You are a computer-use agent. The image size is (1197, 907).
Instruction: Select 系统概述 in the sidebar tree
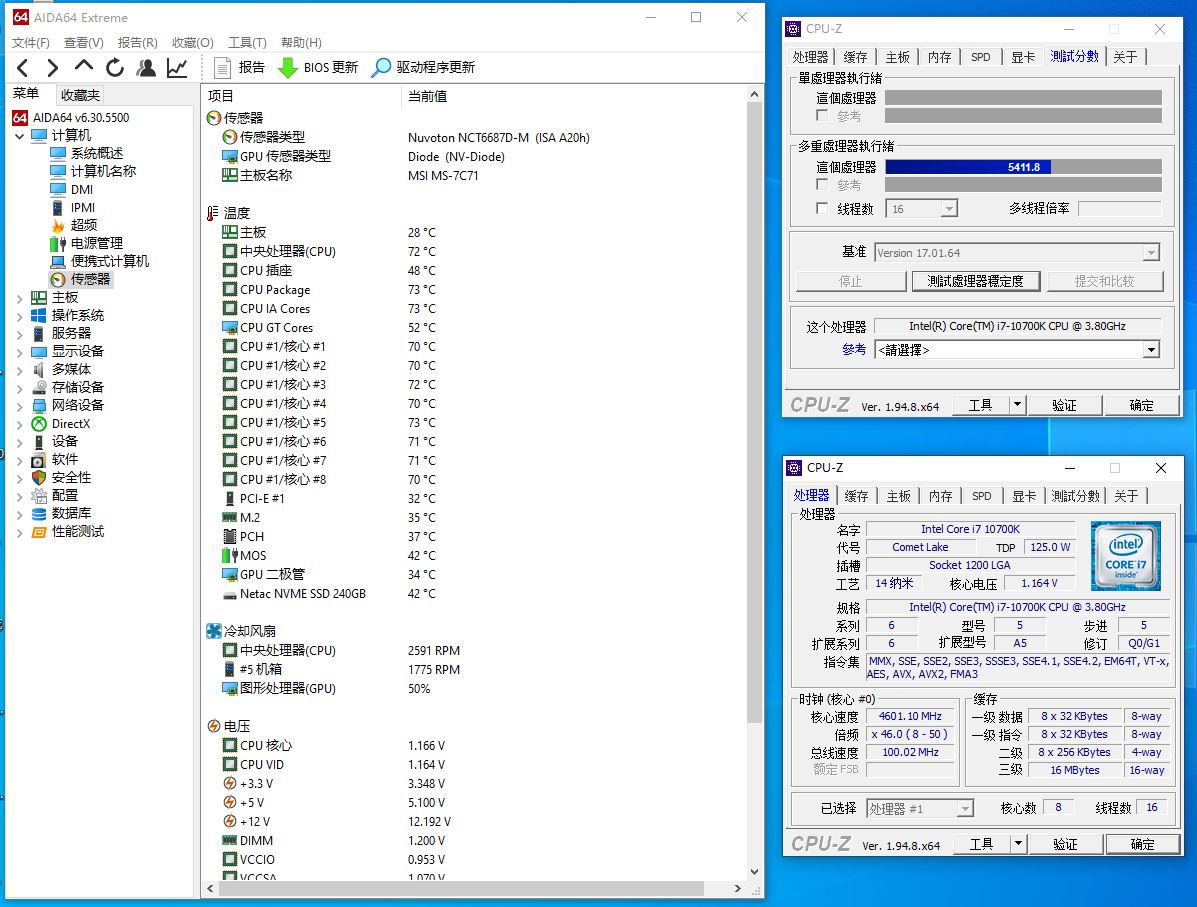[97, 153]
